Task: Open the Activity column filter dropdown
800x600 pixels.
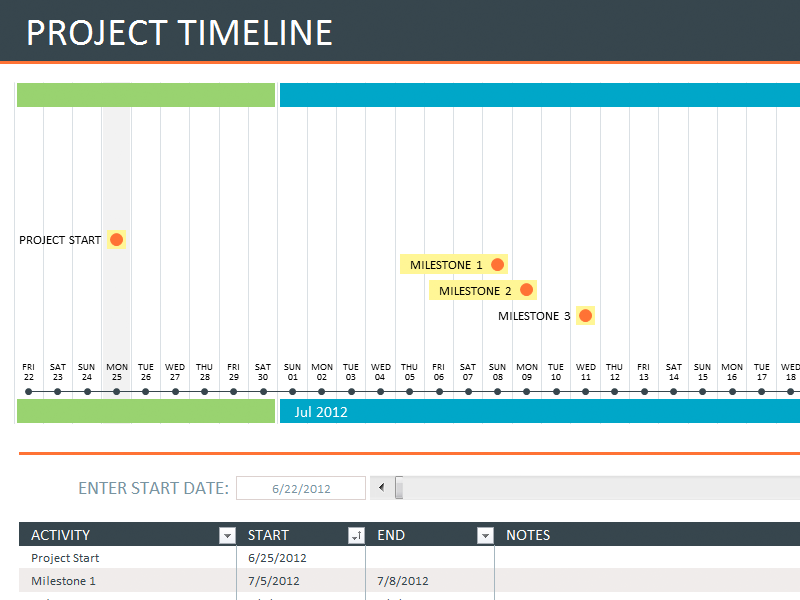Action: (227, 536)
